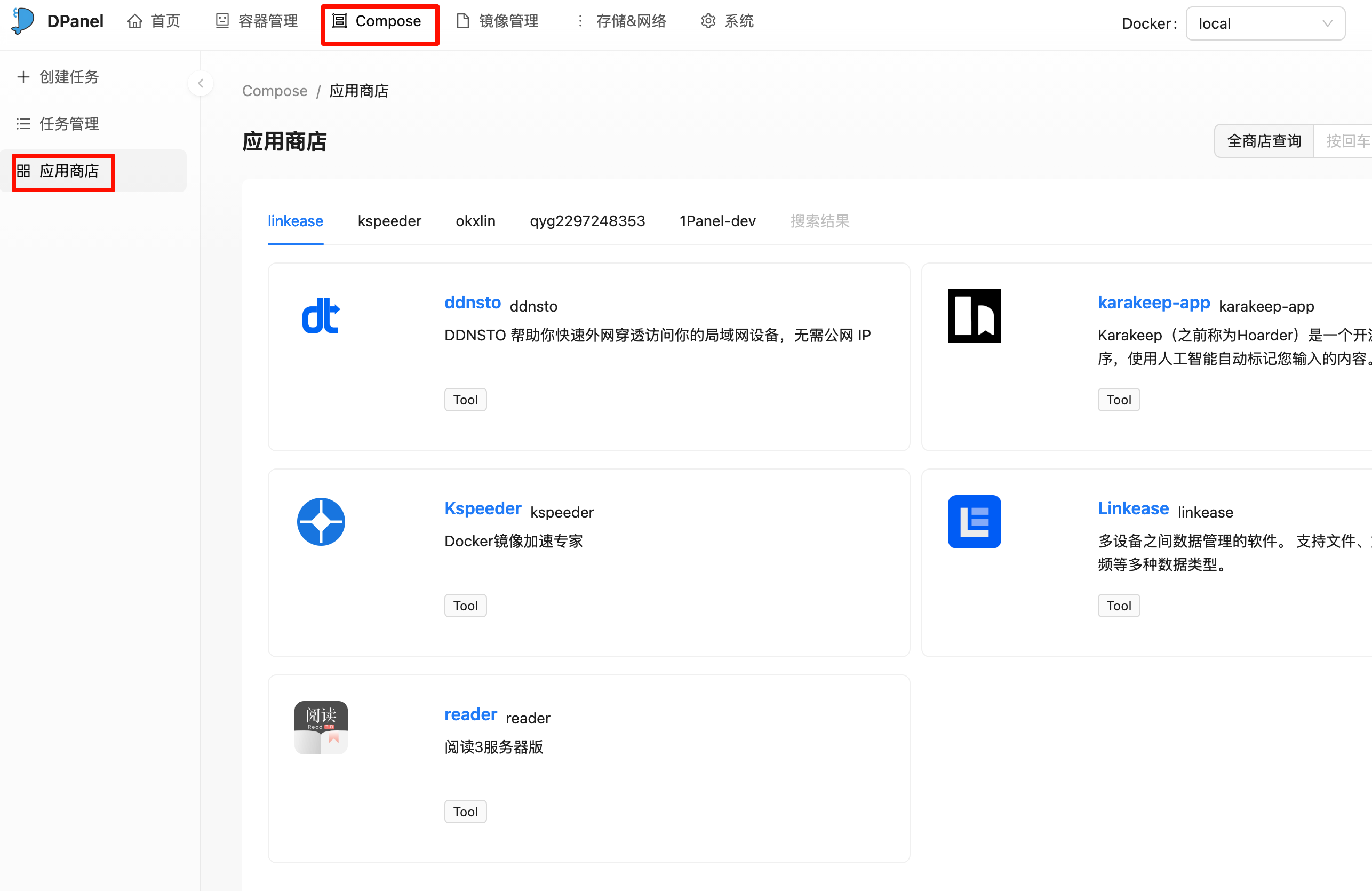Screen dimensions: 1372x891
Task: Click the ddnsto app logo
Action: point(321,315)
